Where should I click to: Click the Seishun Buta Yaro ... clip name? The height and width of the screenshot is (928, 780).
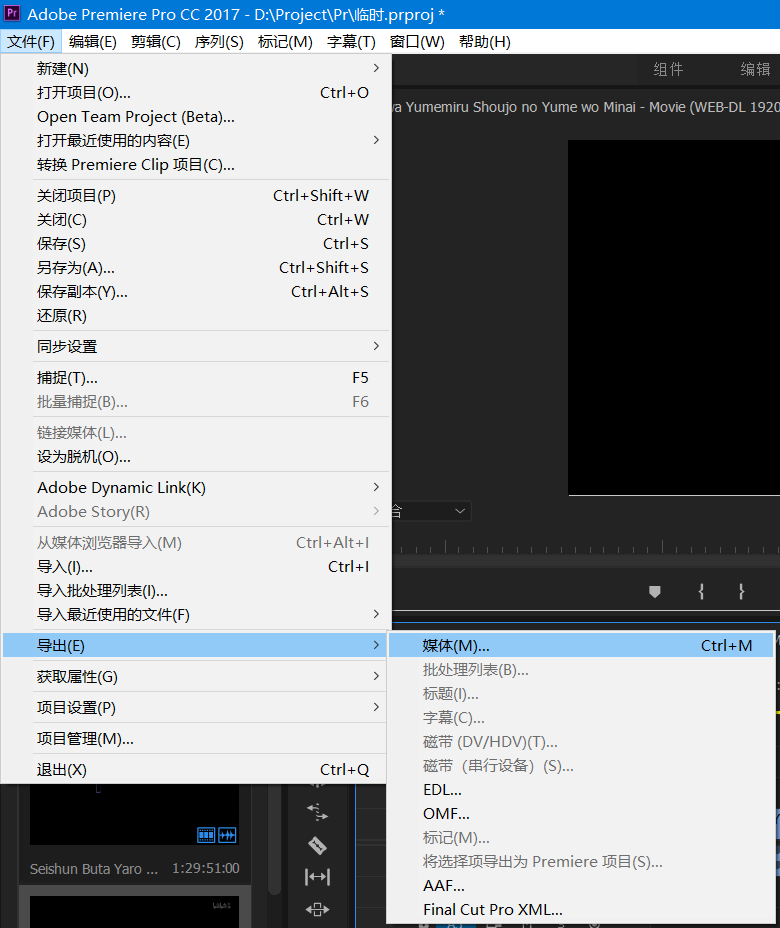pyautogui.click(x=94, y=869)
